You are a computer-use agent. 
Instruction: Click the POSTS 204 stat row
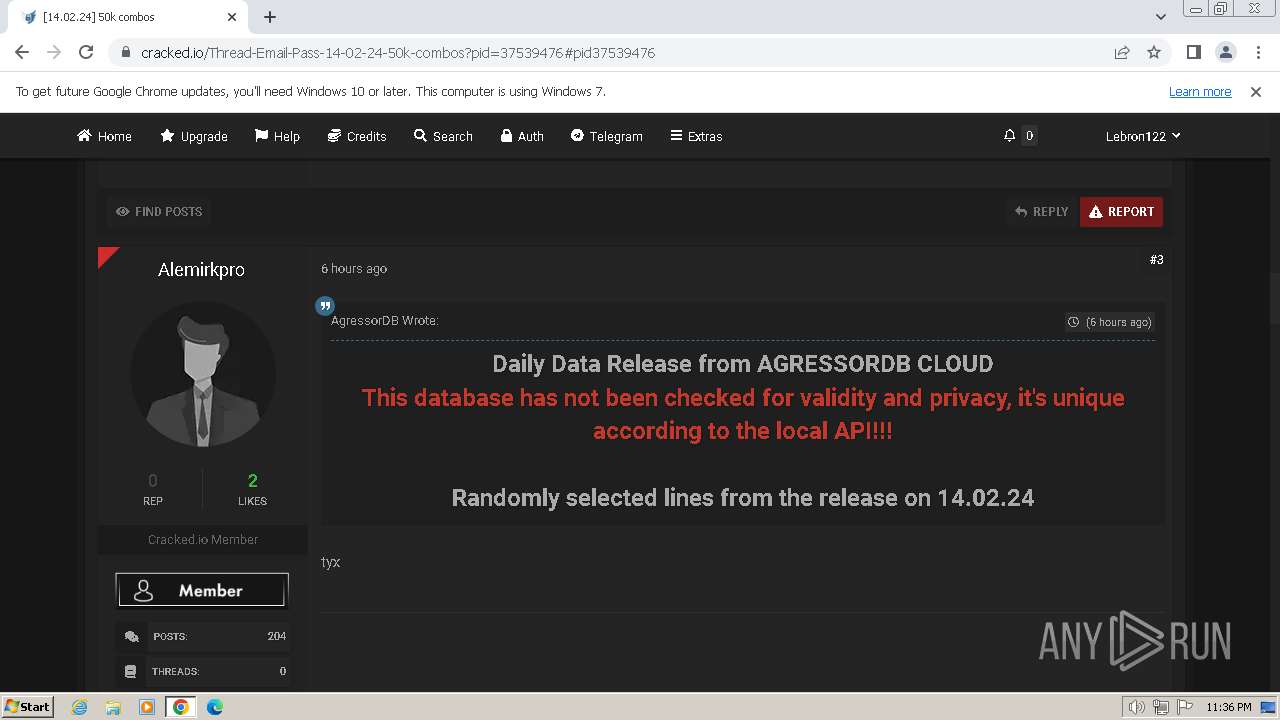pyautogui.click(x=203, y=636)
